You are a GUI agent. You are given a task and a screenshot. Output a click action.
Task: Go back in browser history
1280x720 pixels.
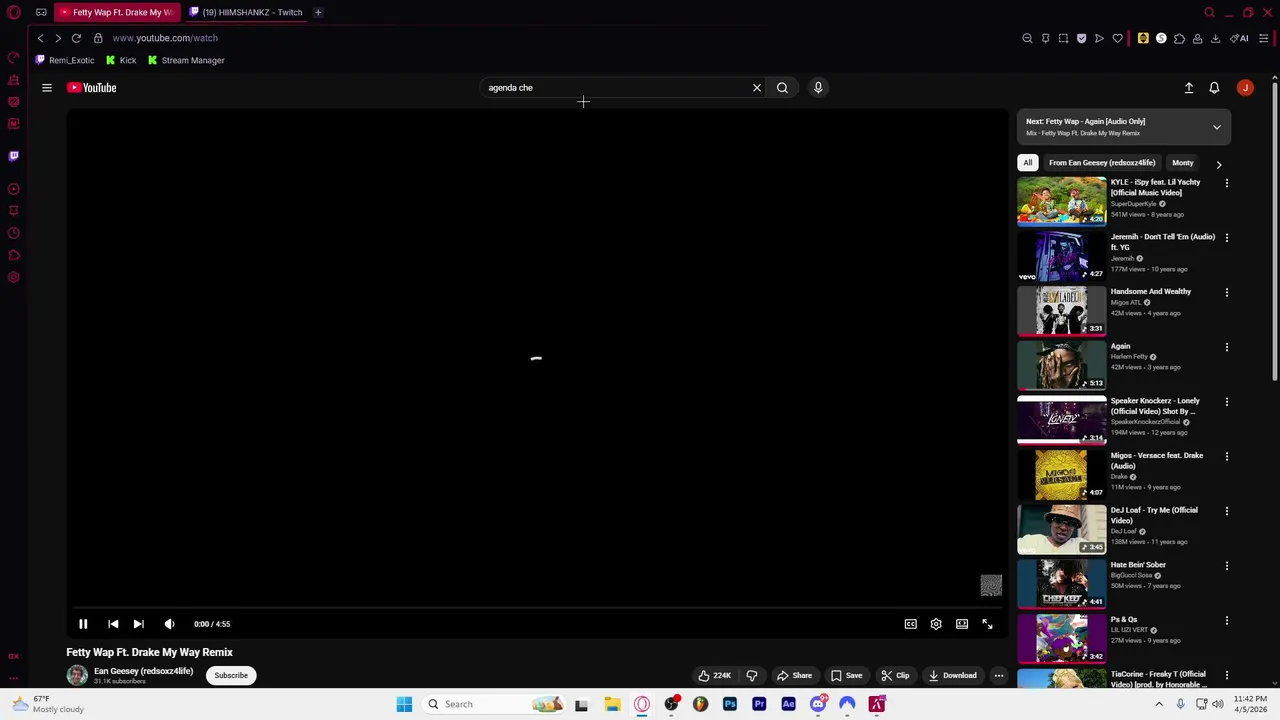(x=40, y=38)
